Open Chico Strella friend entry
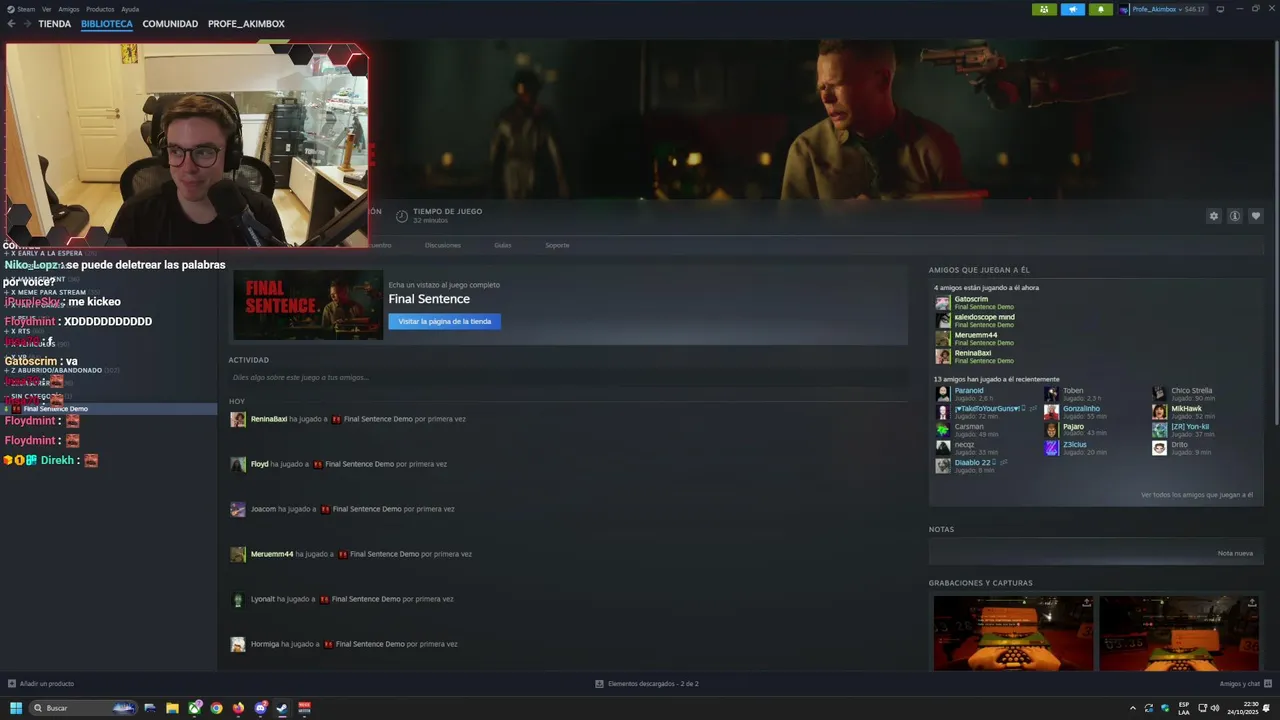 click(x=1183, y=394)
